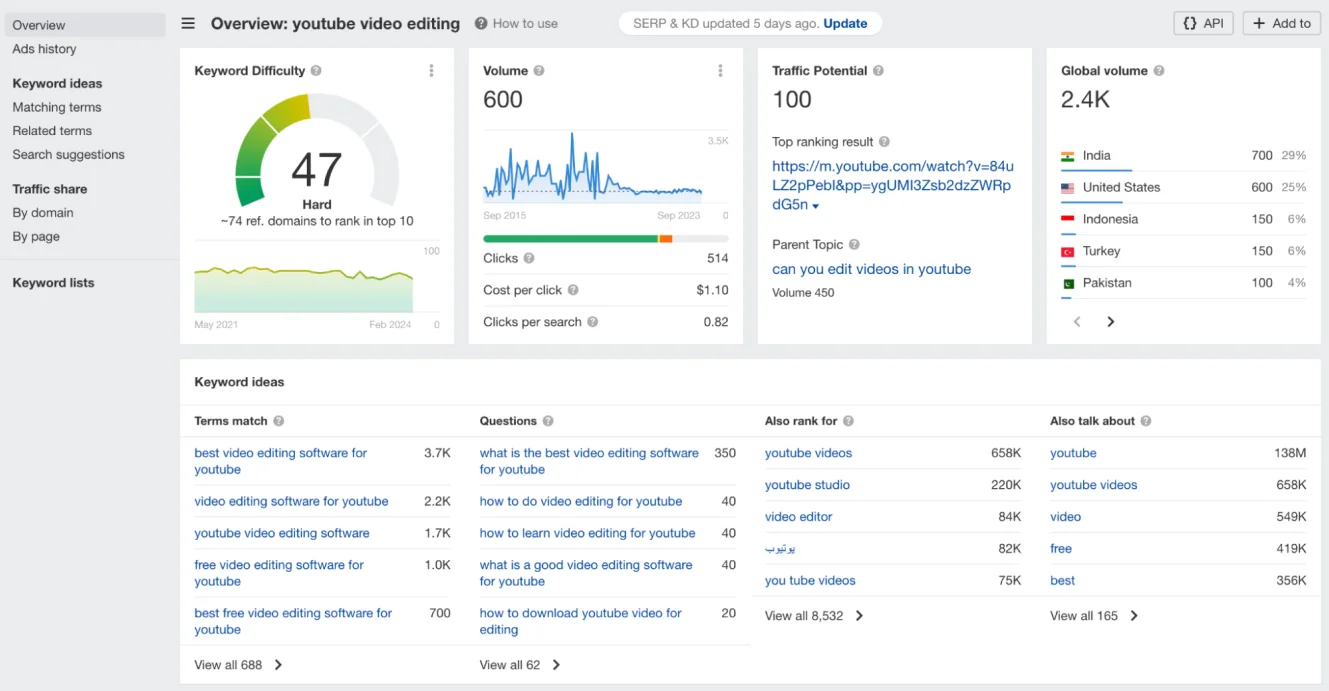Open 'best video editing software for youtube' keyword
The image size is (1329, 691).
[x=280, y=461]
